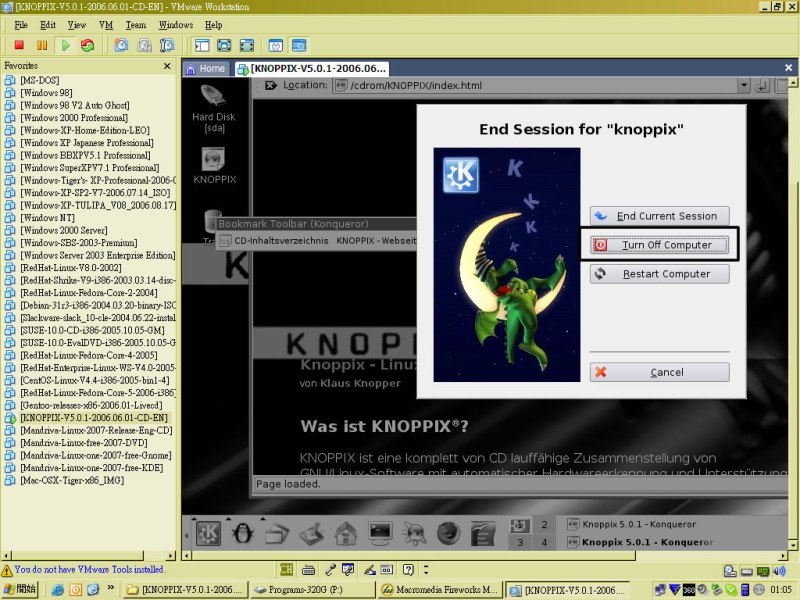Image resolution: width=800 pixels, height=600 pixels.
Task: Launch the Firefox icon in KDE panel
Action: point(449,533)
